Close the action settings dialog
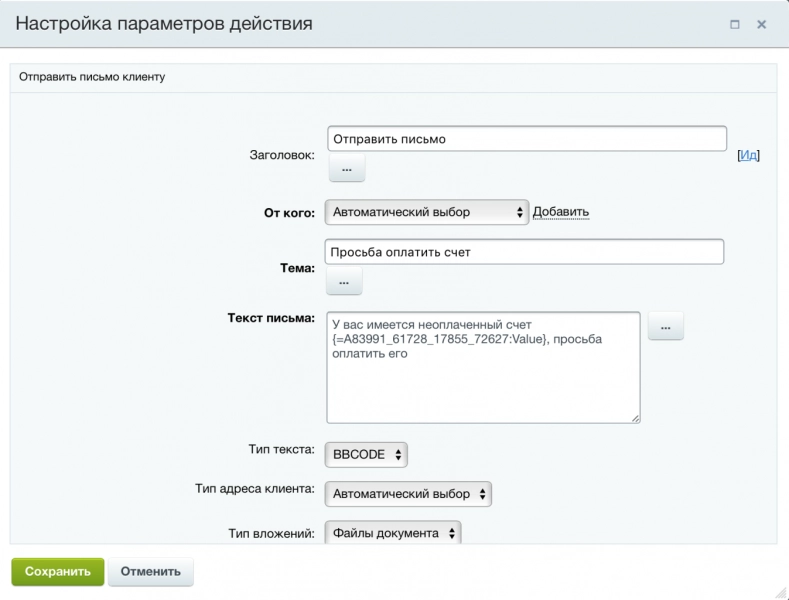The image size is (789, 600). coord(762,24)
